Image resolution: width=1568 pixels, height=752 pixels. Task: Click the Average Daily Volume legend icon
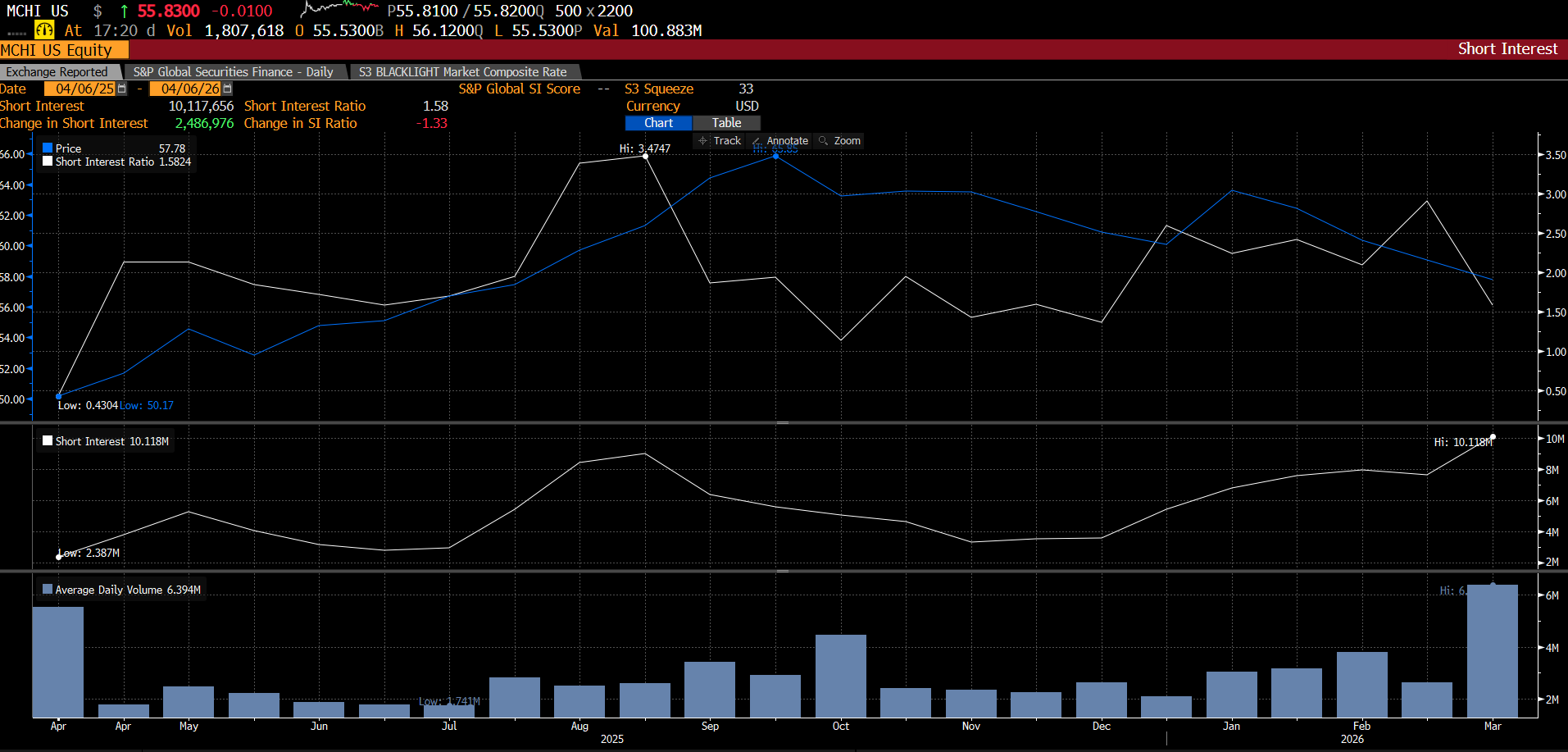coord(48,589)
